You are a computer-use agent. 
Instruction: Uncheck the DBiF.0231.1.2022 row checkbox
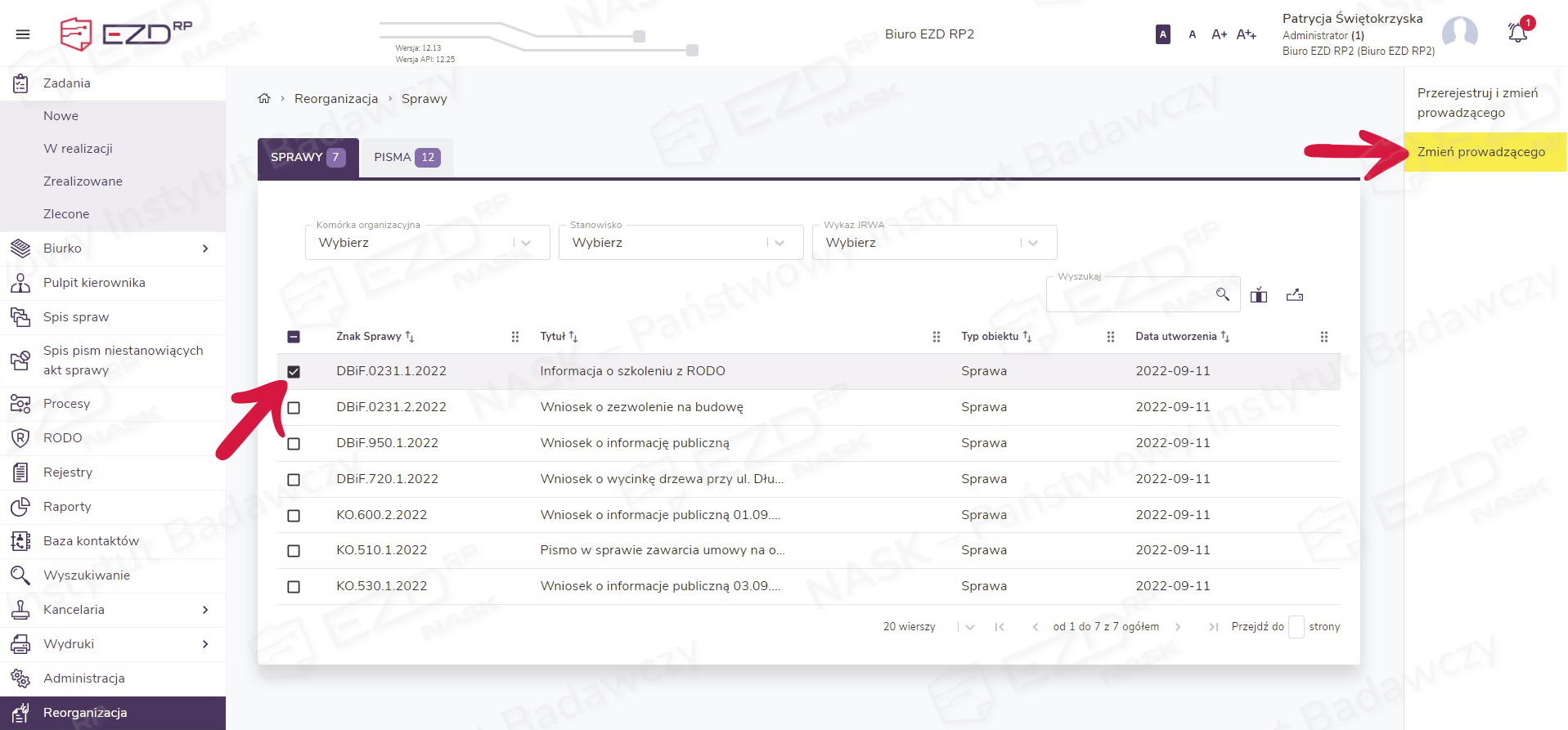click(x=294, y=372)
